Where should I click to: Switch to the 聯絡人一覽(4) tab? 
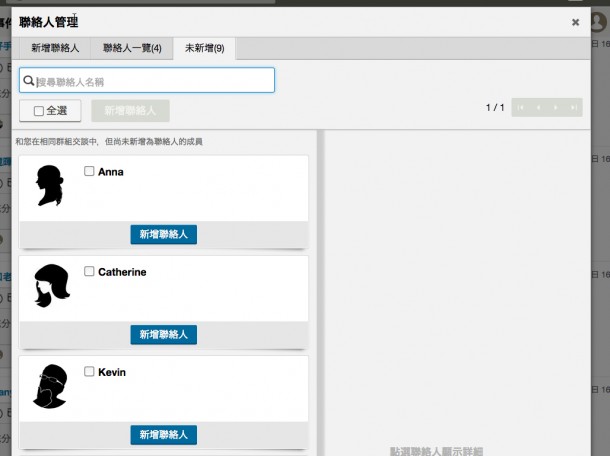(x=132, y=48)
